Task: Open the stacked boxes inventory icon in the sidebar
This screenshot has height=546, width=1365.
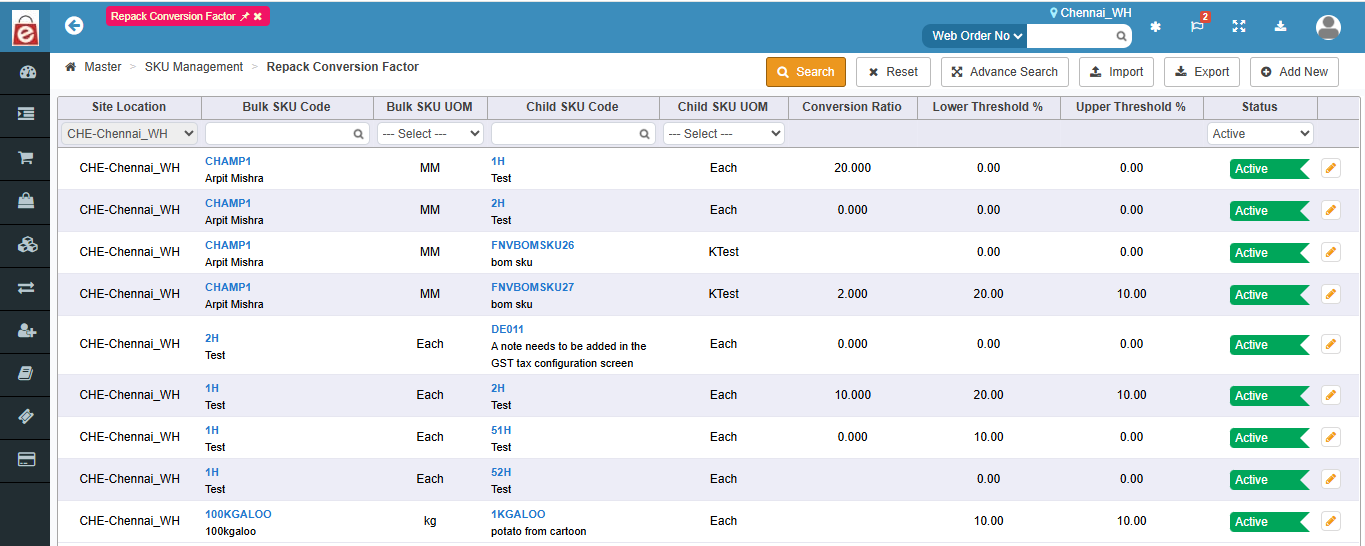Action: pyautogui.click(x=26, y=244)
